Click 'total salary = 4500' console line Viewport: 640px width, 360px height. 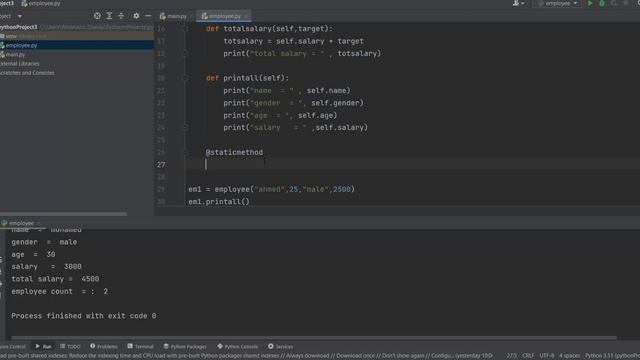(55, 279)
